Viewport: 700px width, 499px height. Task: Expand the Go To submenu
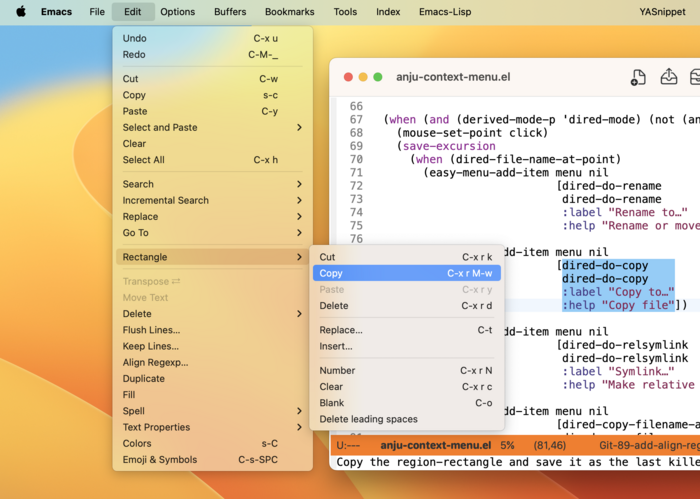(x=212, y=233)
